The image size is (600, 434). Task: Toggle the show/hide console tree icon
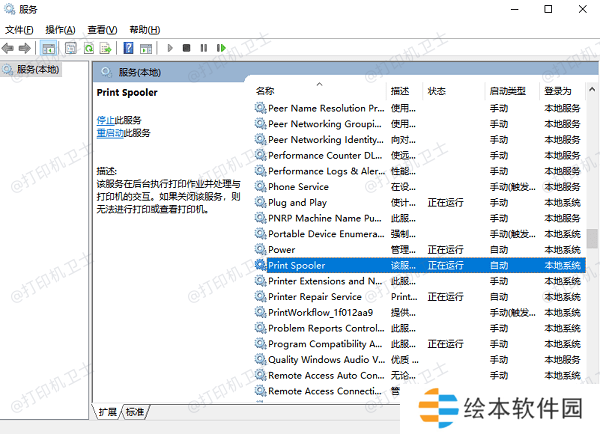(x=48, y=47)
